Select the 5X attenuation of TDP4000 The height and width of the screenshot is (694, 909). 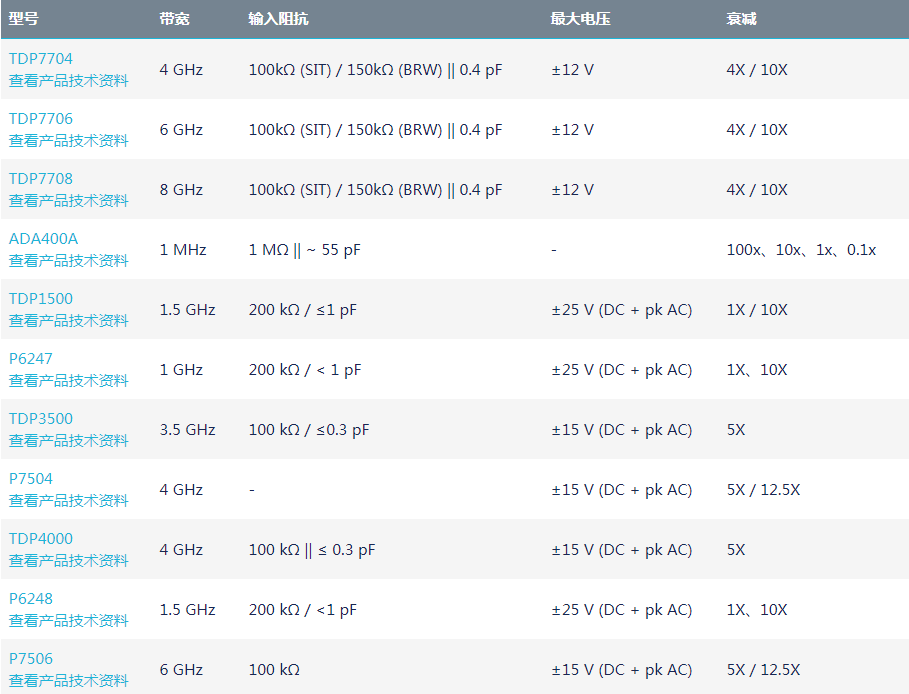tap(736, 550)
